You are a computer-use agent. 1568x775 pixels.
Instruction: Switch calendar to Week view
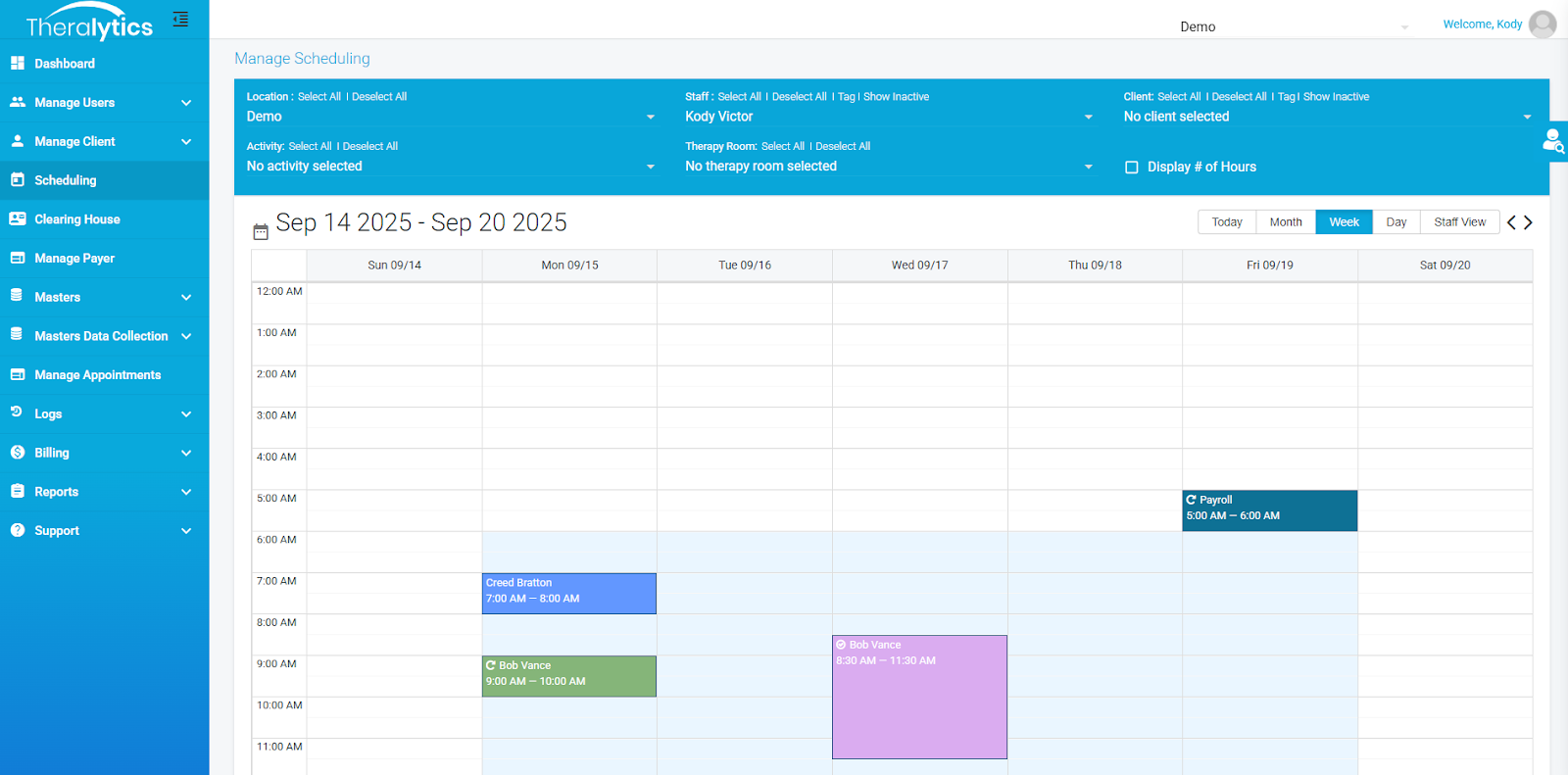point(1344,222)
